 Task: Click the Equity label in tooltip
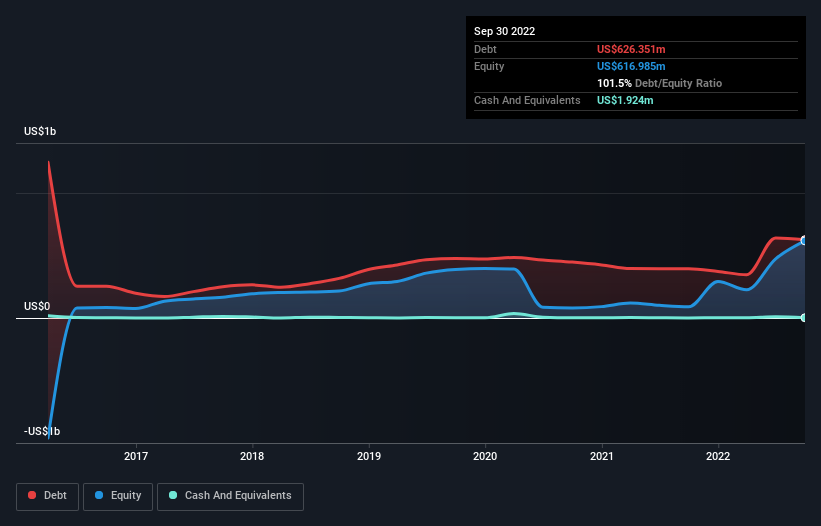pos(489,66)
